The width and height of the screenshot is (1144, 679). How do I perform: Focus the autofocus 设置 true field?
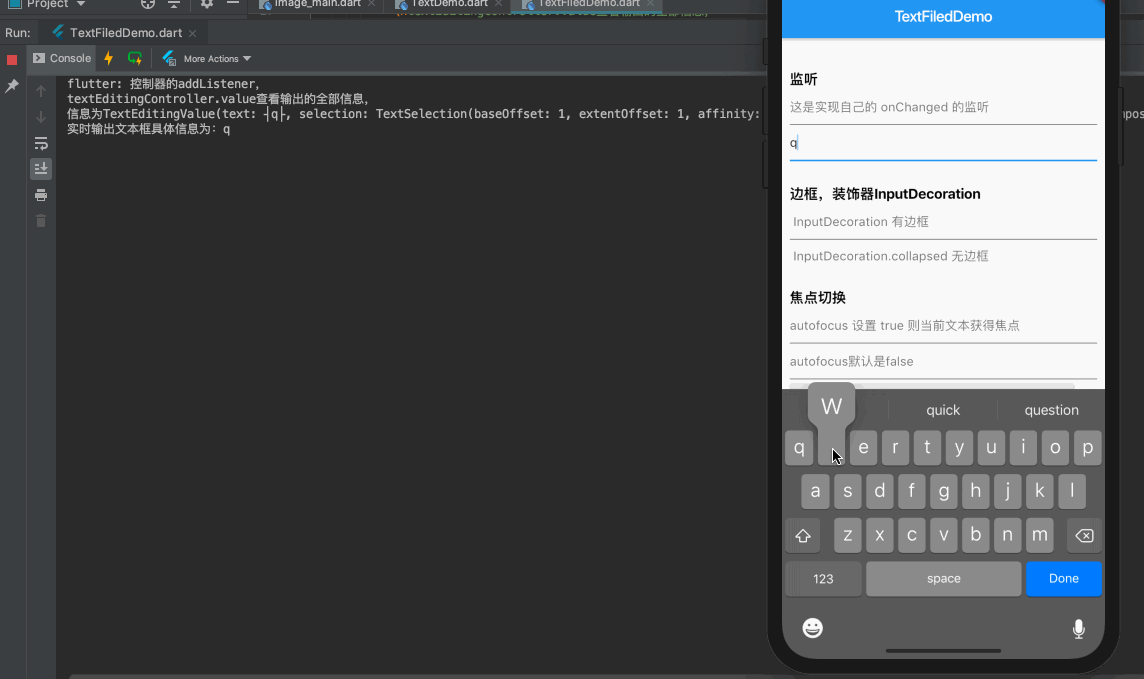tap(943, 326)
